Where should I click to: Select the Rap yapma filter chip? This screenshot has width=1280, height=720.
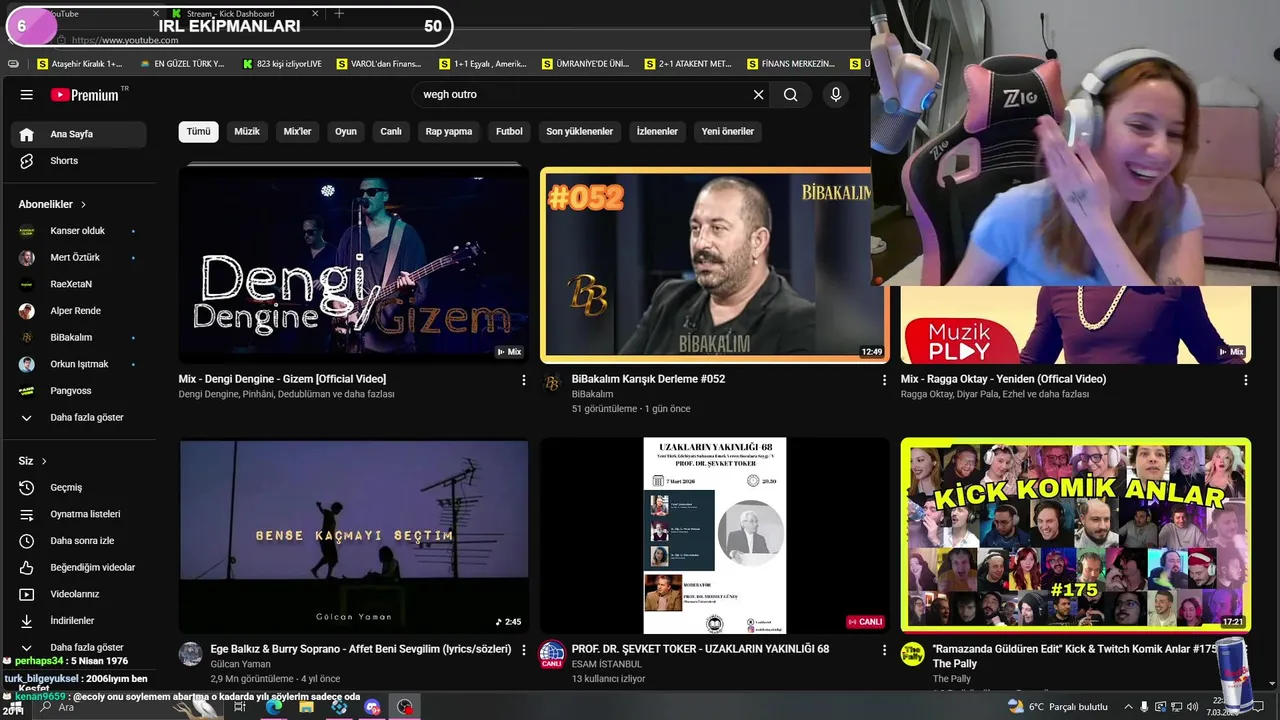coord(449,131)
